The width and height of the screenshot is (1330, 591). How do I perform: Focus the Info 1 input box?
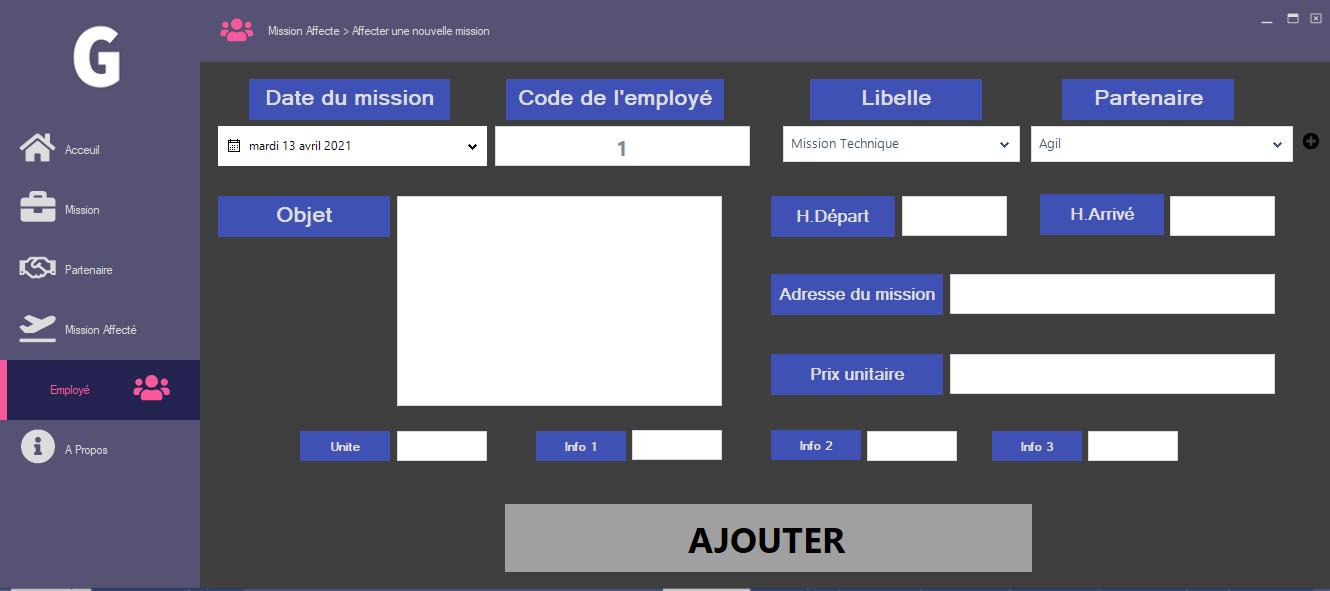coord(677,445)
